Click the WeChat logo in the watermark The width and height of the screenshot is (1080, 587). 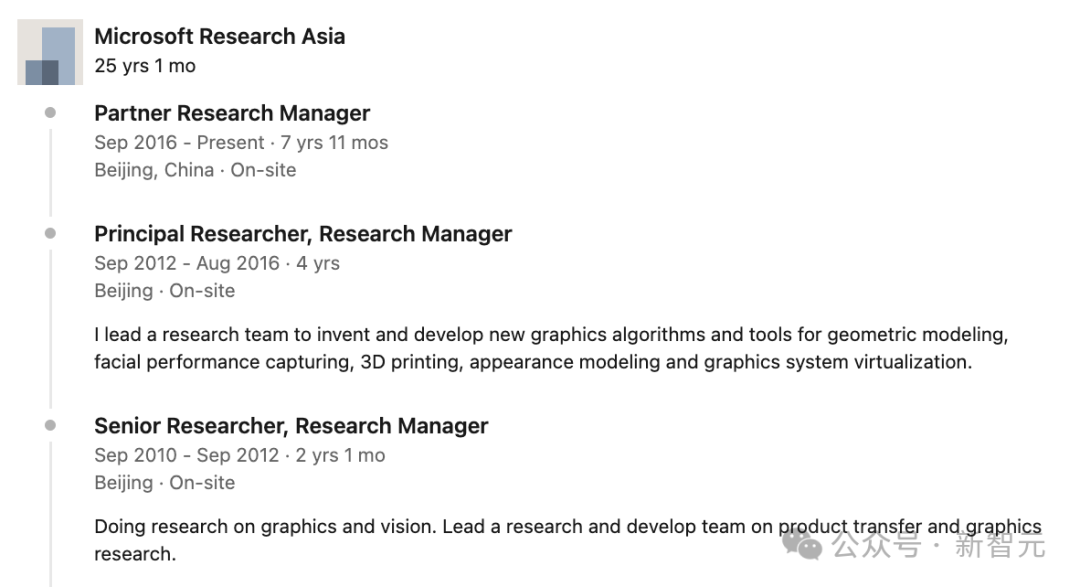click(802, 545)
